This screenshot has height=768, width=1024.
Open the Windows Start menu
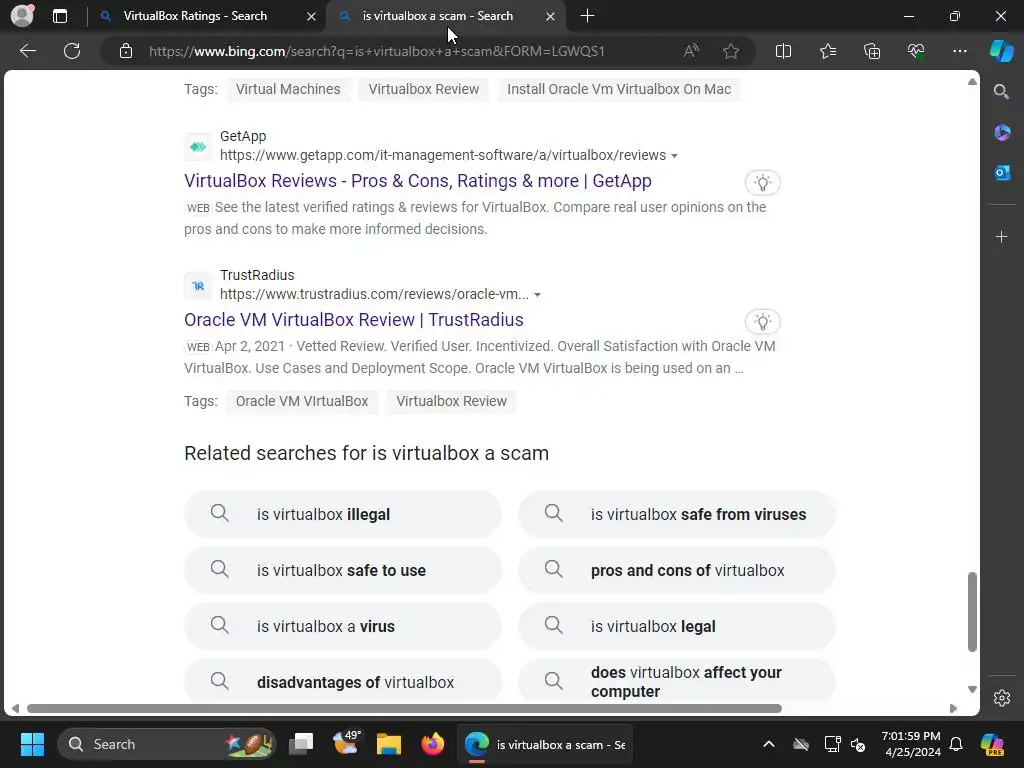32,744
